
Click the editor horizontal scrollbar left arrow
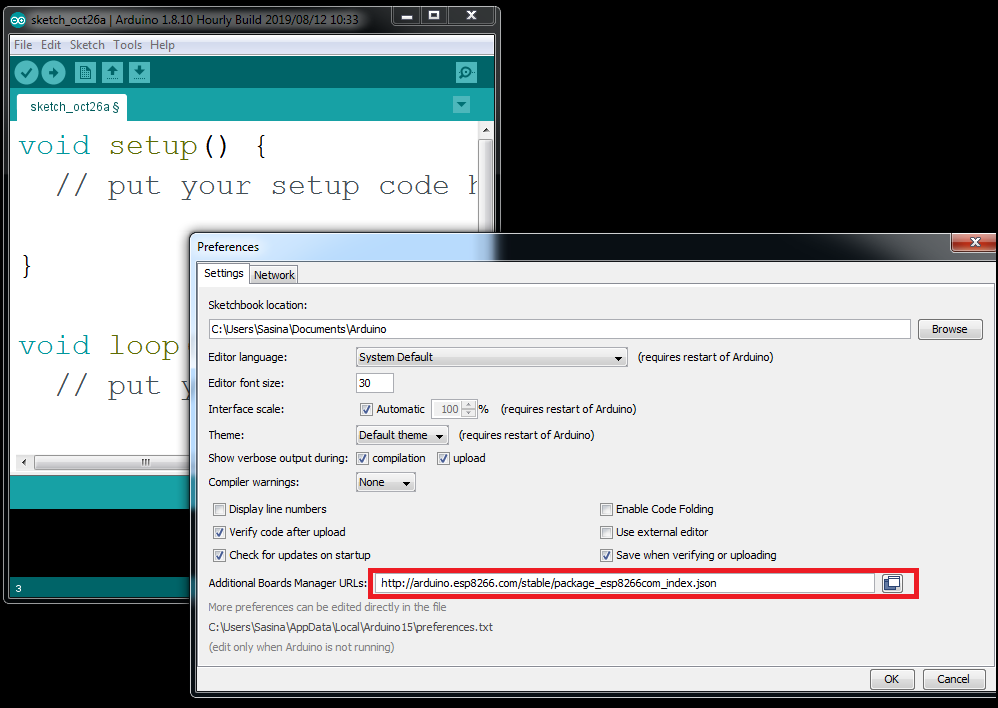24,462
